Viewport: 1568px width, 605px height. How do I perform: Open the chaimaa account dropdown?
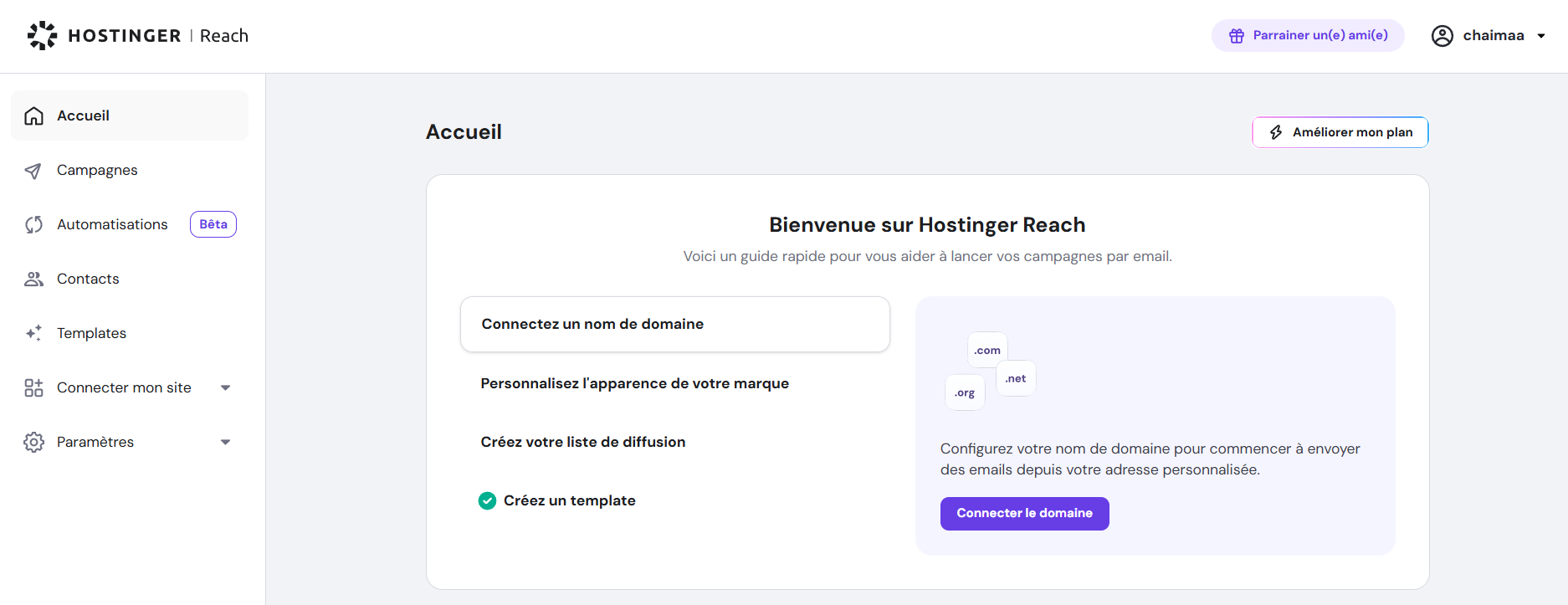coord(1540,36)
